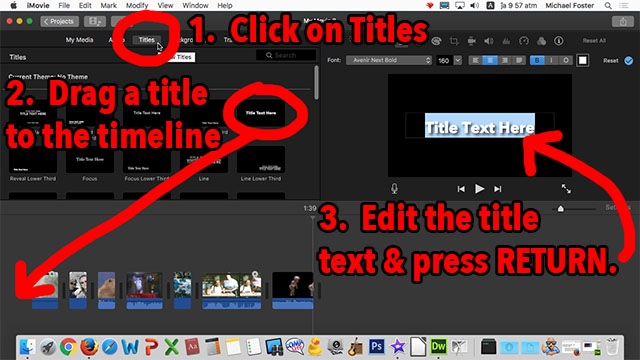The height and width of the screenshot is (360, 640).
Task: Open Launchpad rocket in the Dock
Action: 48,347
